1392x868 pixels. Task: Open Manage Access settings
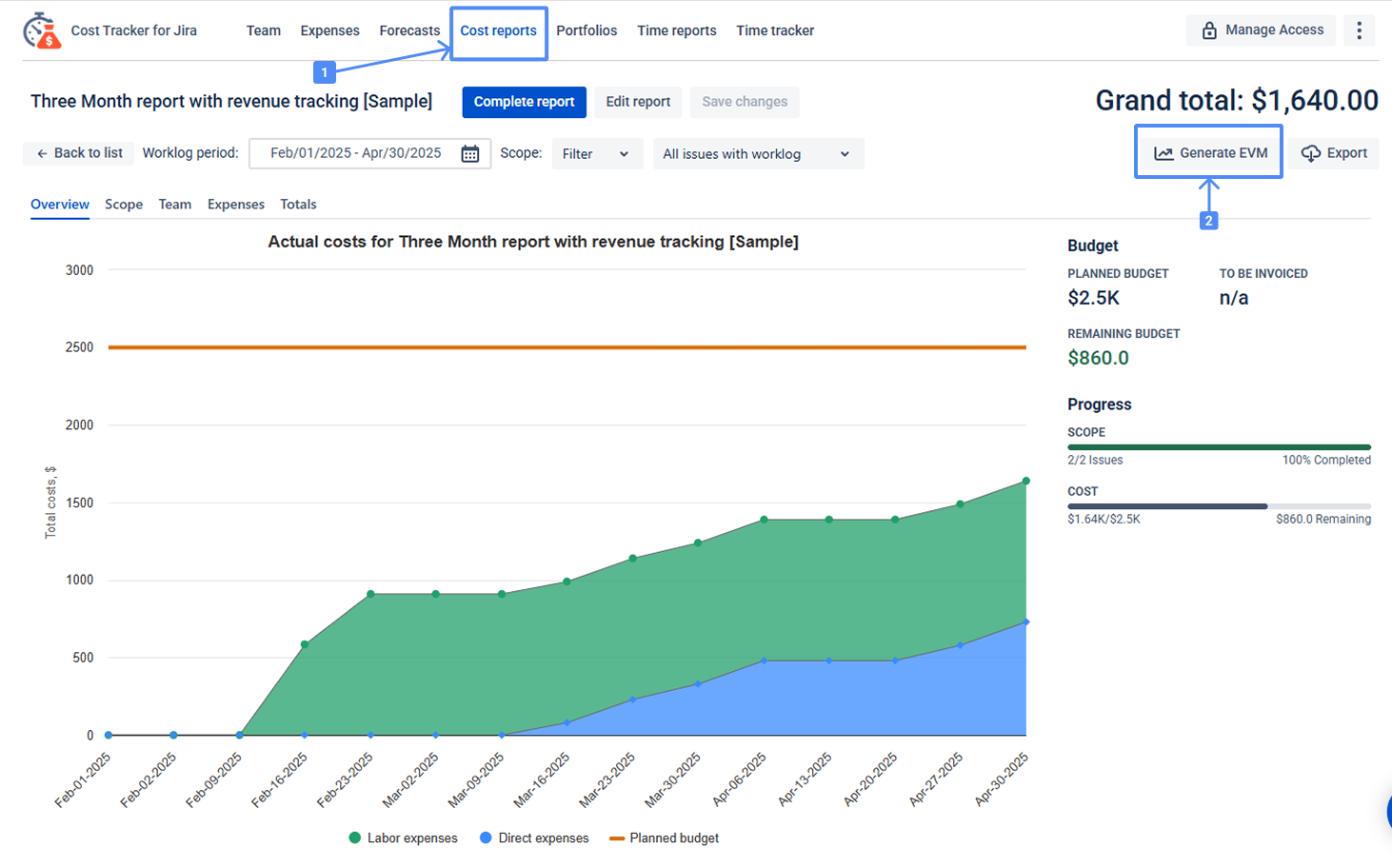pyautogui.click(x=1262, y=30)
